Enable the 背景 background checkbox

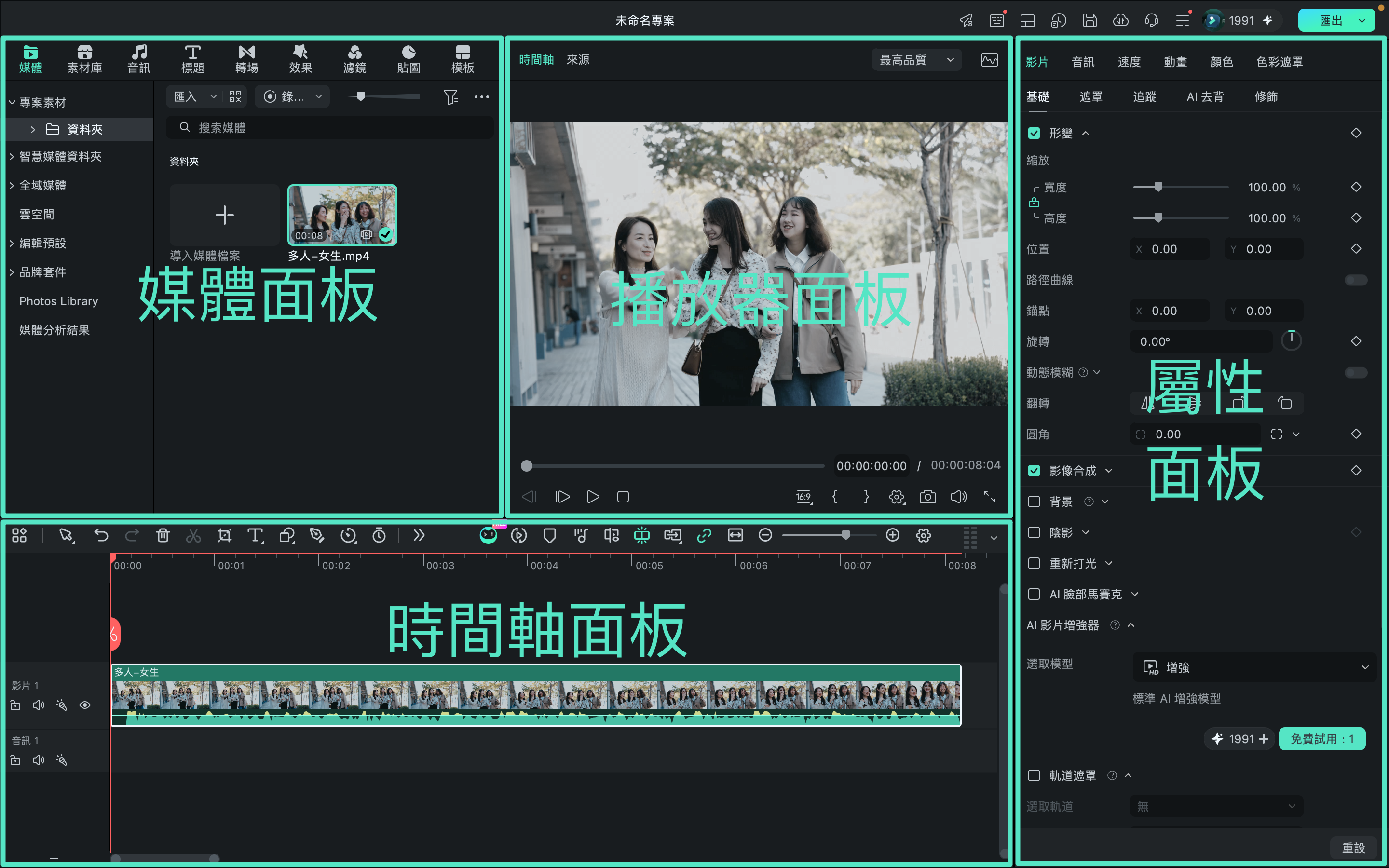click(1034, 502)
